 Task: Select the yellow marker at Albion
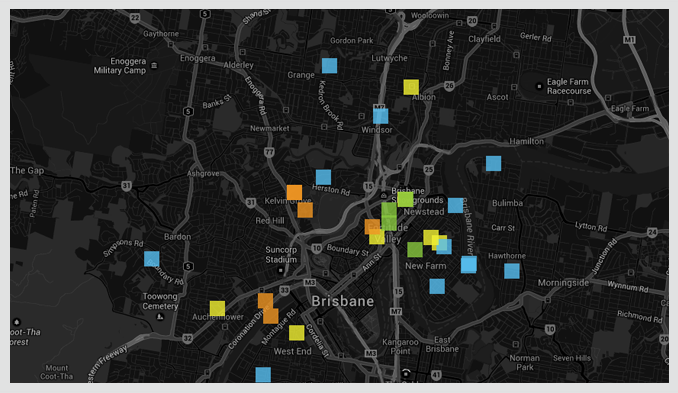(411, 87)
